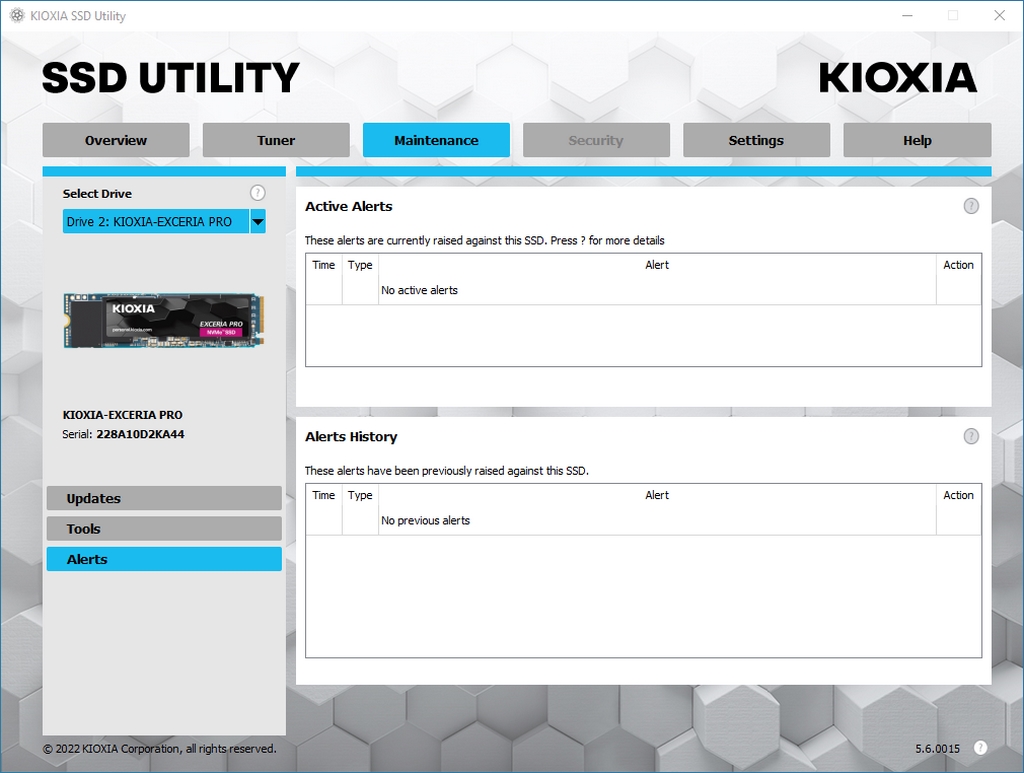Minimize the KIOXIA SSD Utility window
This screenshot has height=773, width=1024.
coord(907,16)
